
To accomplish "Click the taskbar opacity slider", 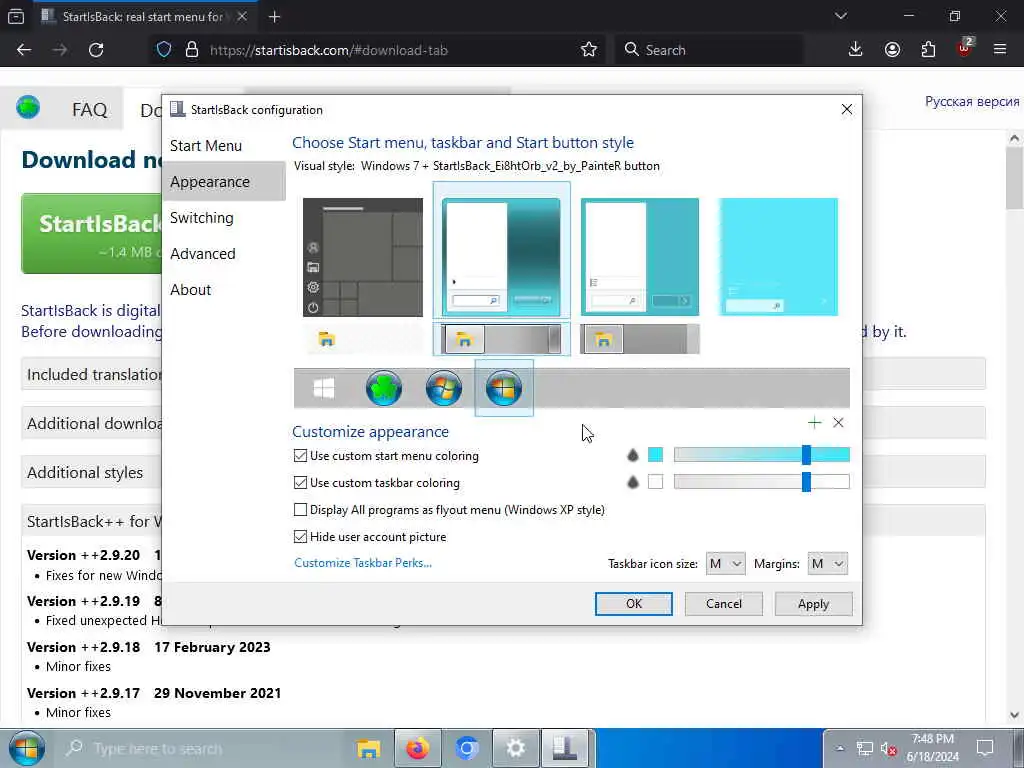I will (761, 482).
